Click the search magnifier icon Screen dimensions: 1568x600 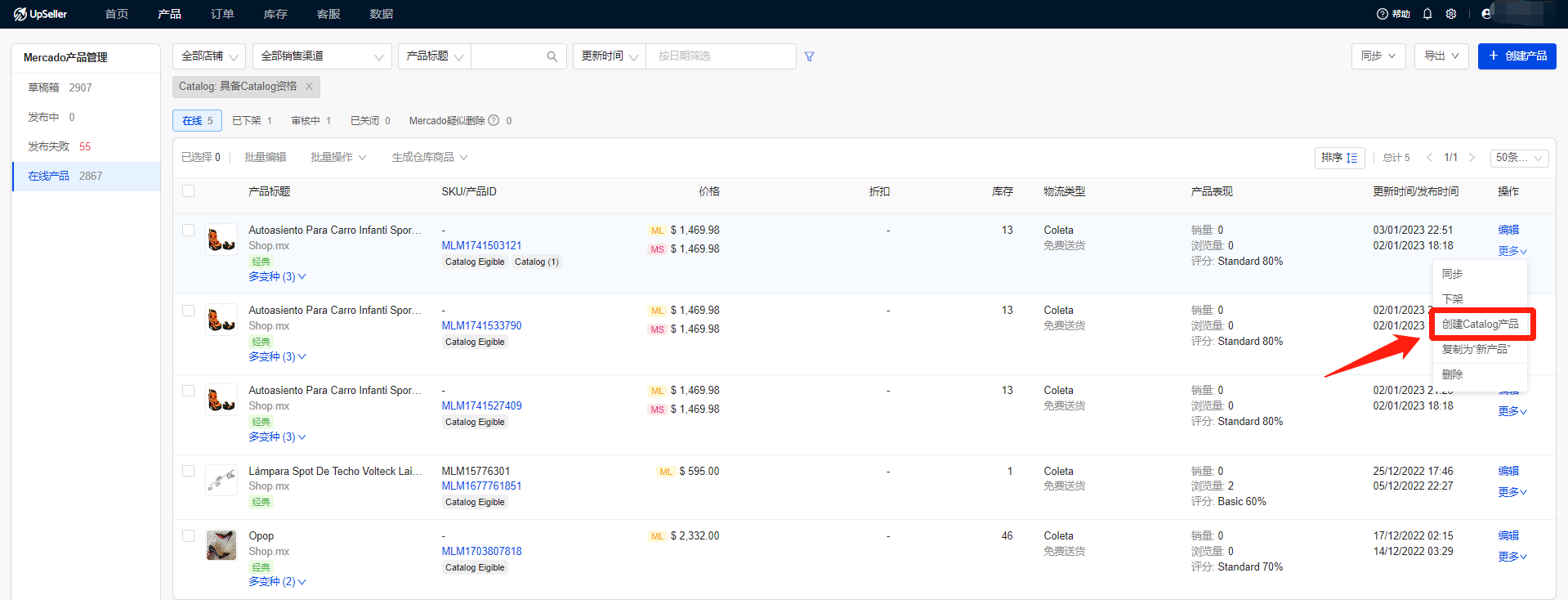[x=552, y=56]
